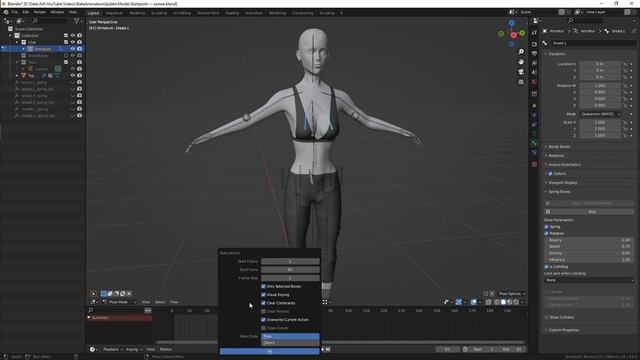
Task: Open View Layer properties tab icon
Action: click(534, 63)
